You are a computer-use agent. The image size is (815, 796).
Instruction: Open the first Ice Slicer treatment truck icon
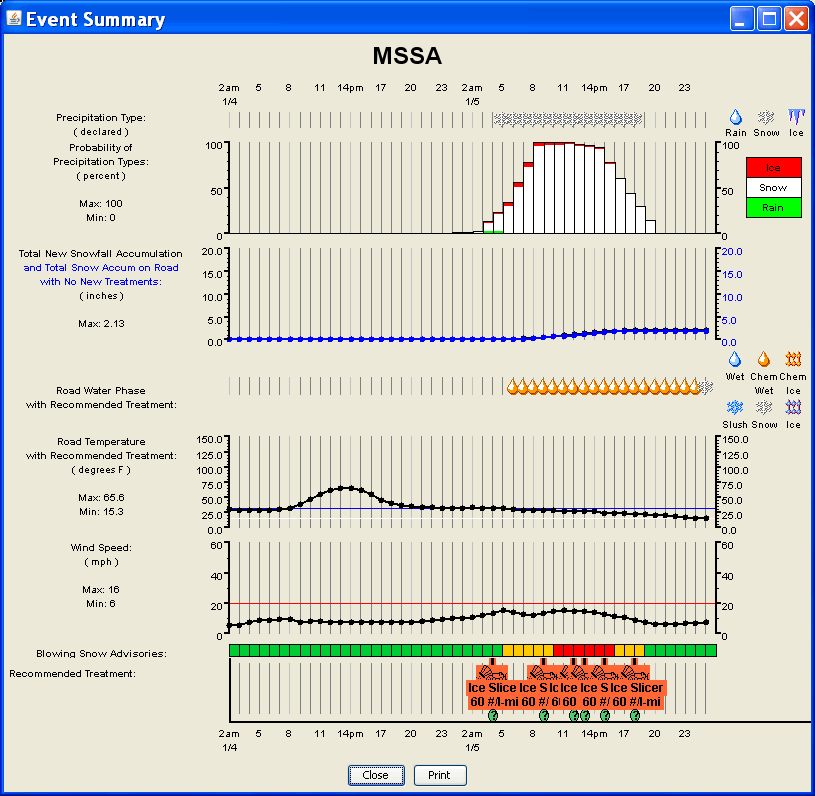pos(489,671)
